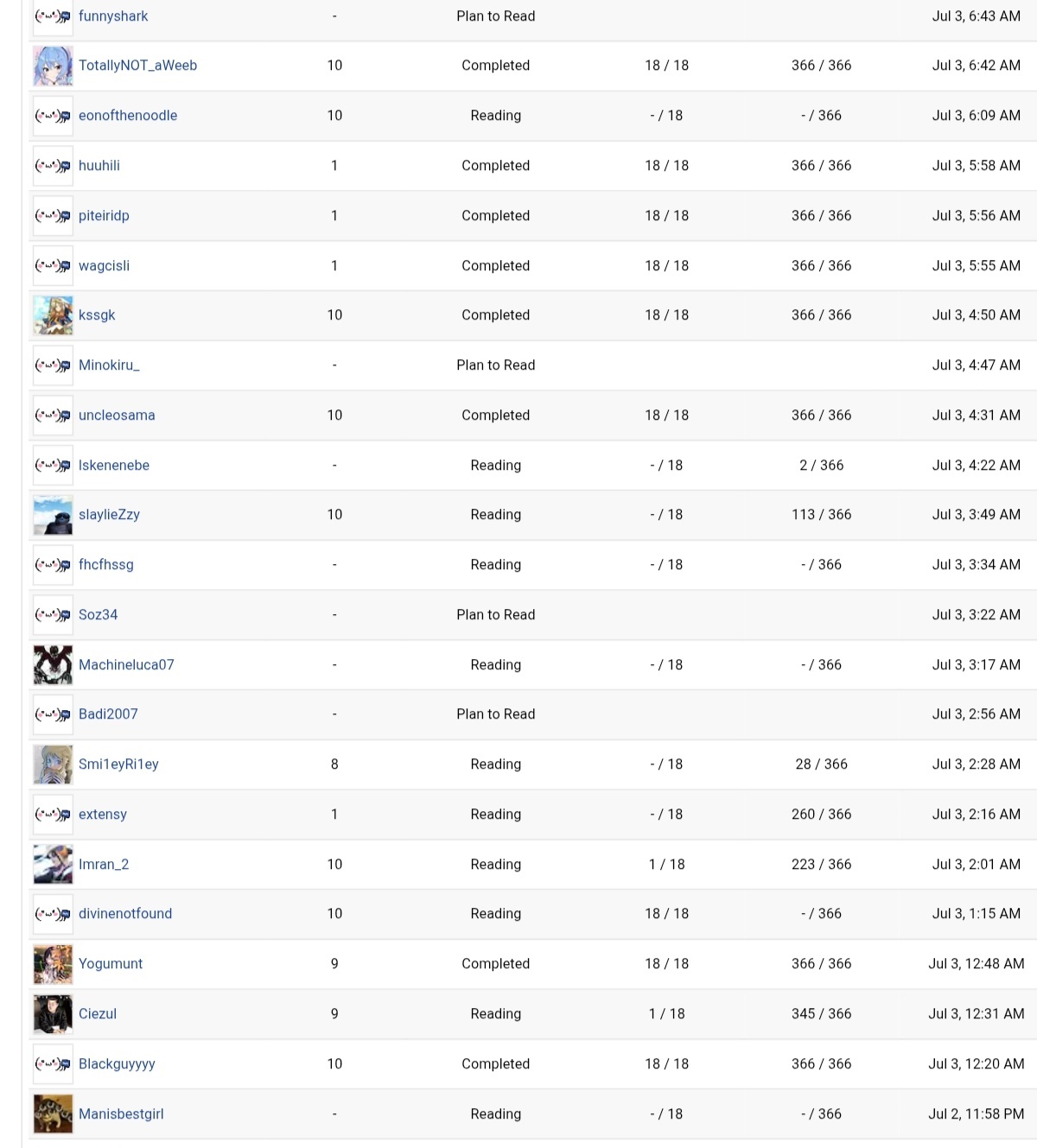Open kssgk's profile avatar

[53, 316]
